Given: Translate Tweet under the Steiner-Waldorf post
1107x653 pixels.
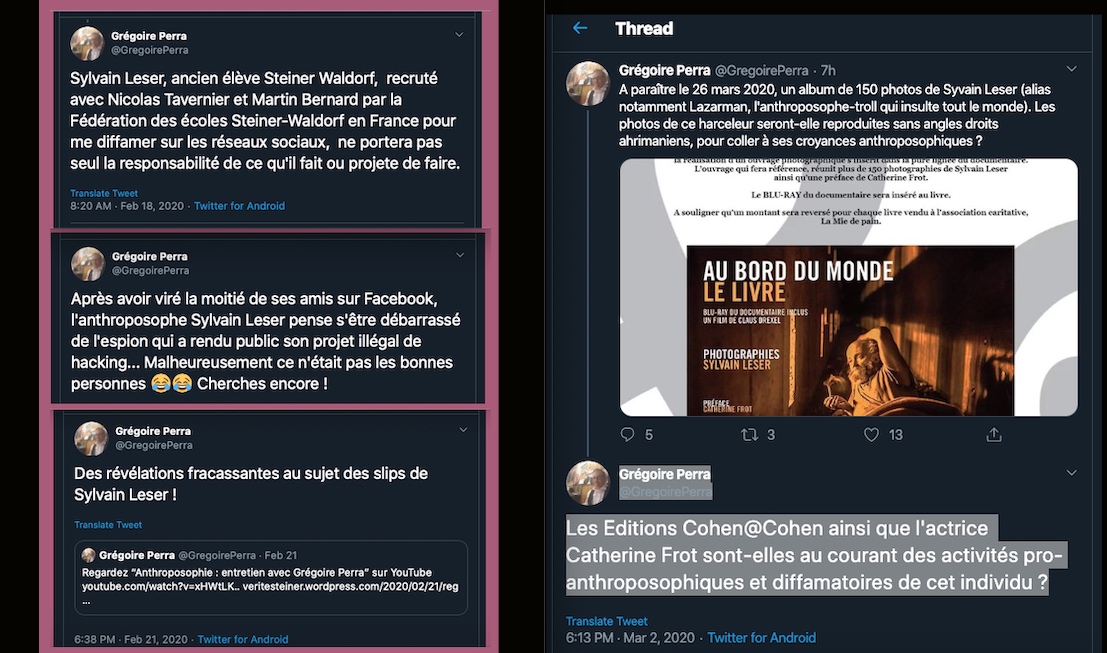Looking at the screenshot, I should 104,193.
